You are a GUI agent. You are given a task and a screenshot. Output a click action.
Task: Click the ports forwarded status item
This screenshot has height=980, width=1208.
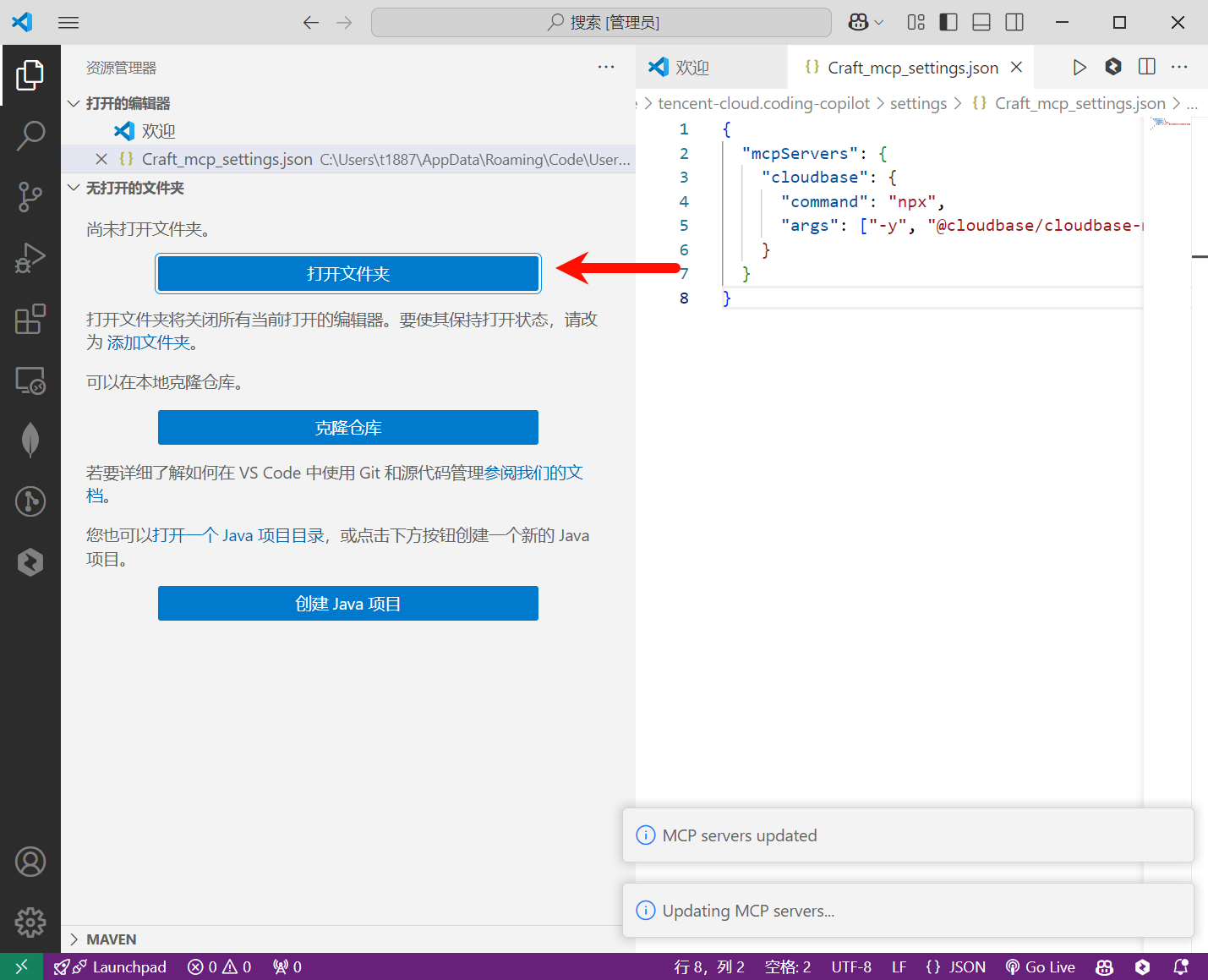(287, 966)
